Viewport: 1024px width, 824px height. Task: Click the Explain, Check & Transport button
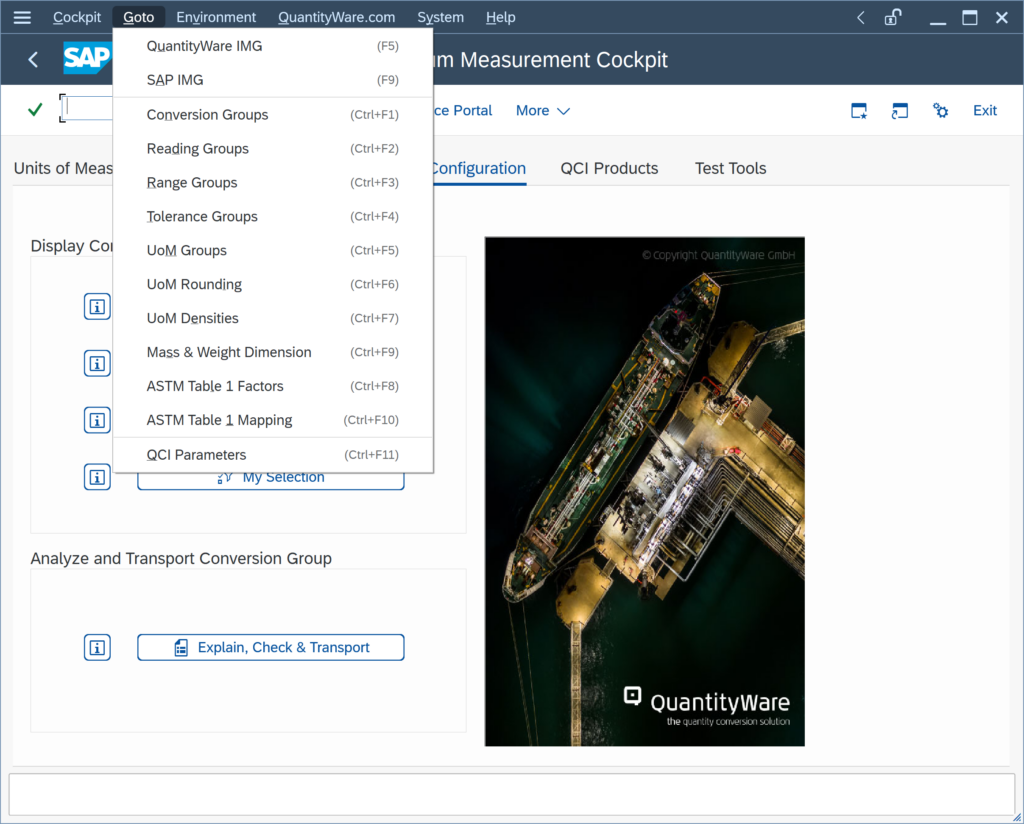[270, 647]
